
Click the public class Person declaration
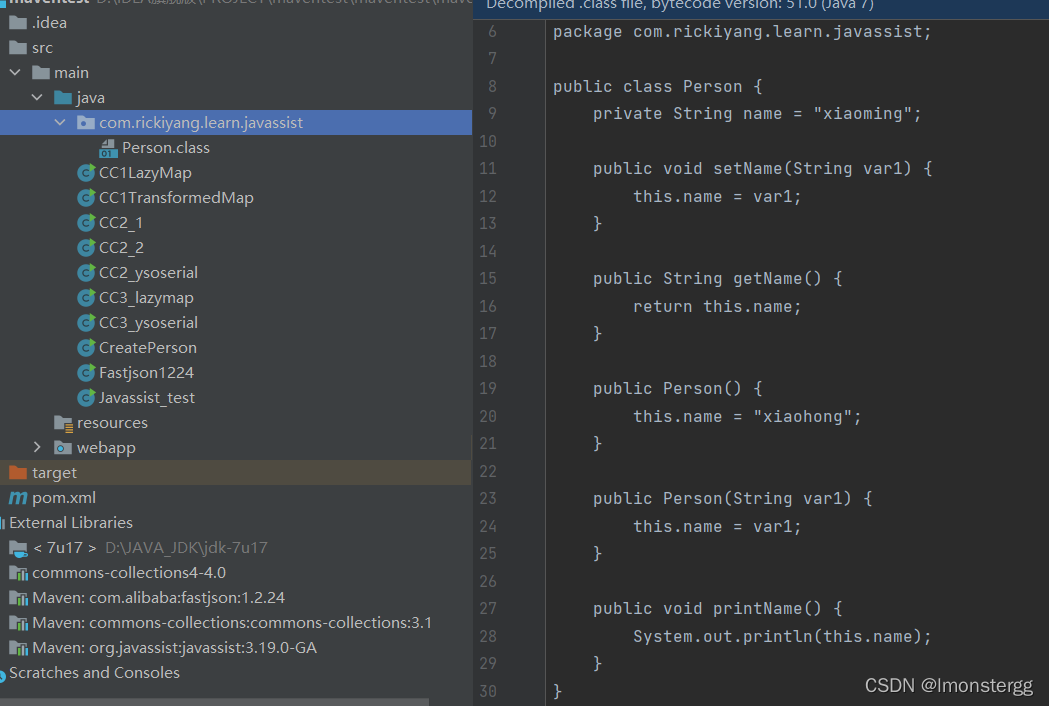(657, 87)
